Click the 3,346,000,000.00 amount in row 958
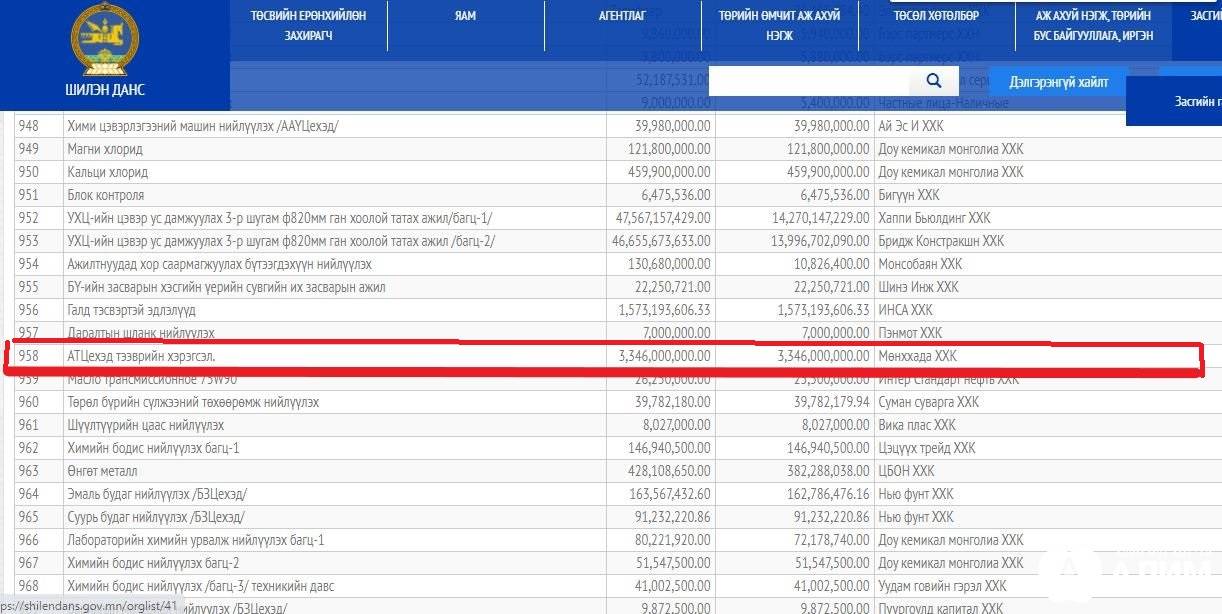 pos(660,356)
